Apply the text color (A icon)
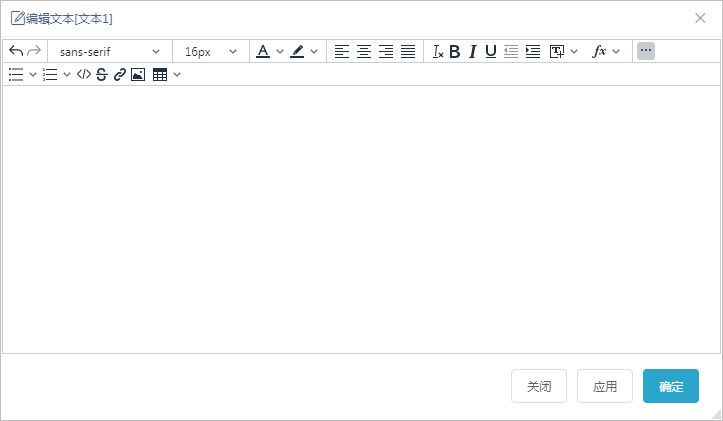The width and height of the screenshot is (723, 421). pos(263,51)
